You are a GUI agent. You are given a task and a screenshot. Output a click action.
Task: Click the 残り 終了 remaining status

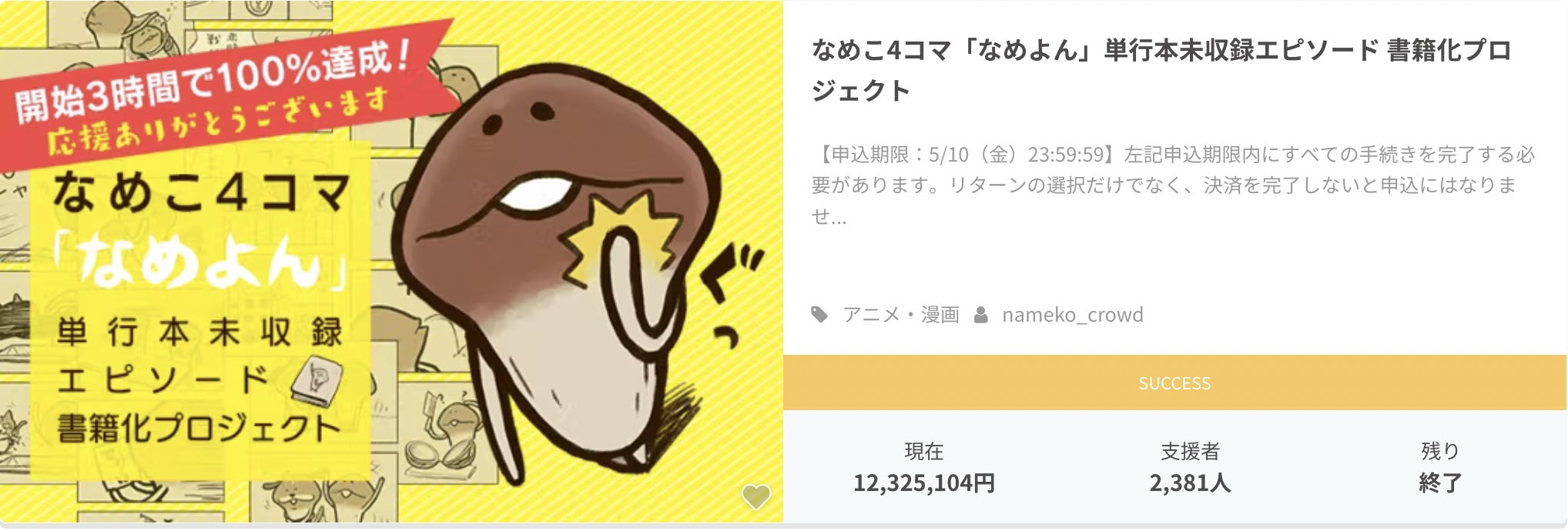coord(1440,467)
